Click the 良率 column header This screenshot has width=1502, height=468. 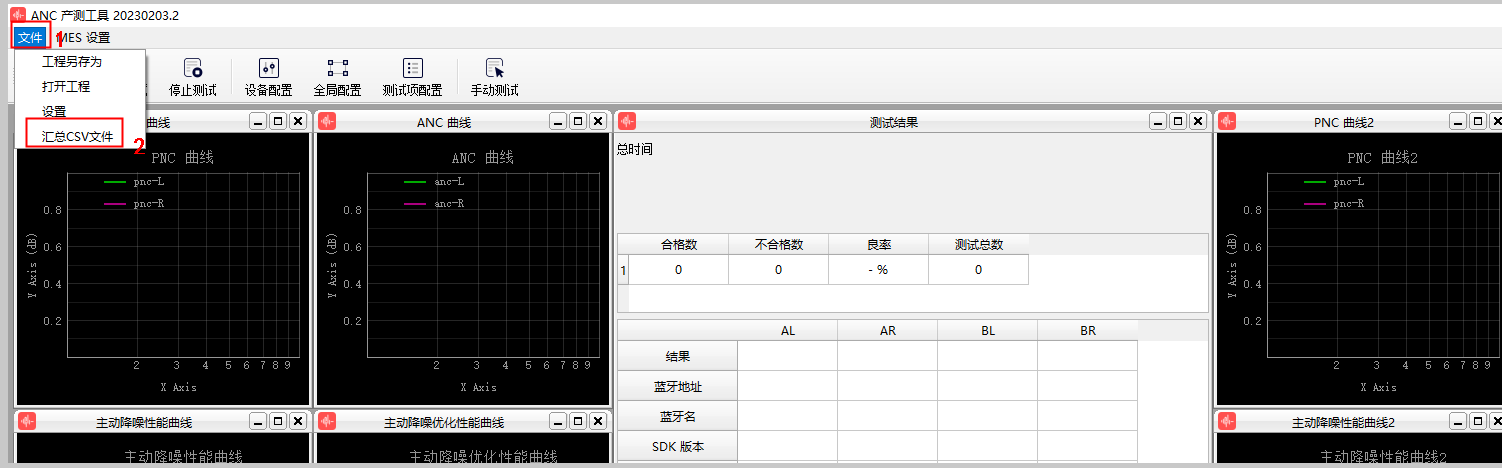tap(879, 244)
